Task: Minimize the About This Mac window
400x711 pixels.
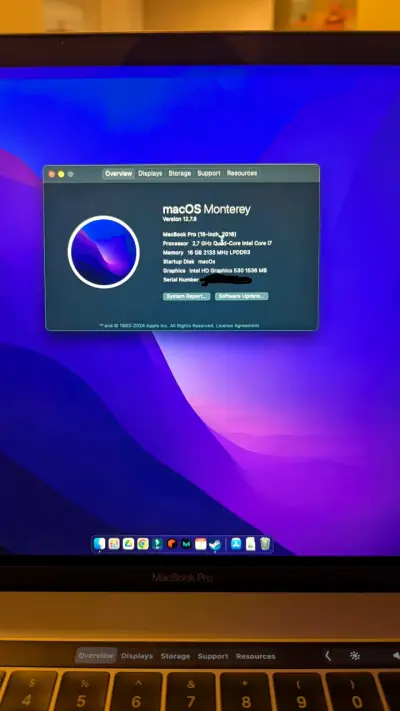Action: click(x=61, y=174)
